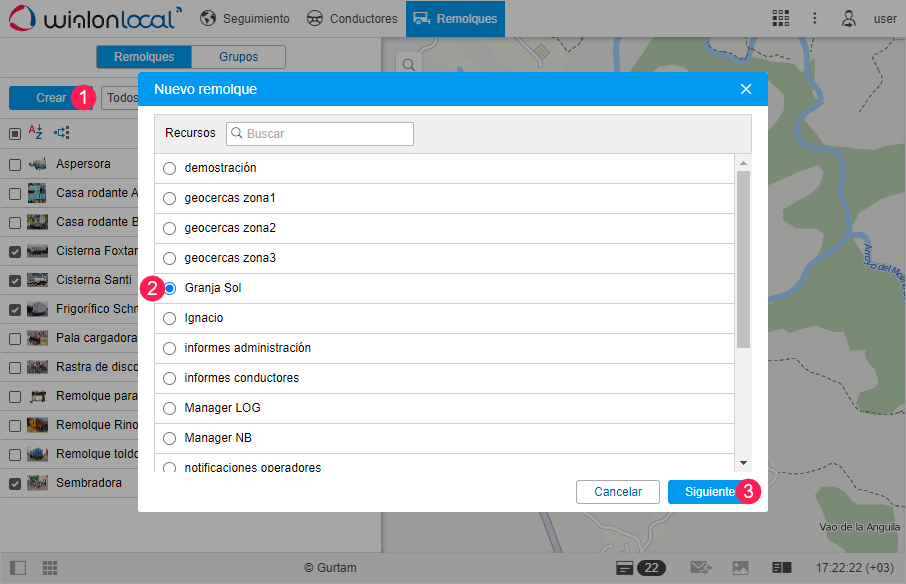Uncheck the Frigorífico Schr checkbox
Image resolution: width=906 pixels, height=584 pixels.
tap(15, 310)
